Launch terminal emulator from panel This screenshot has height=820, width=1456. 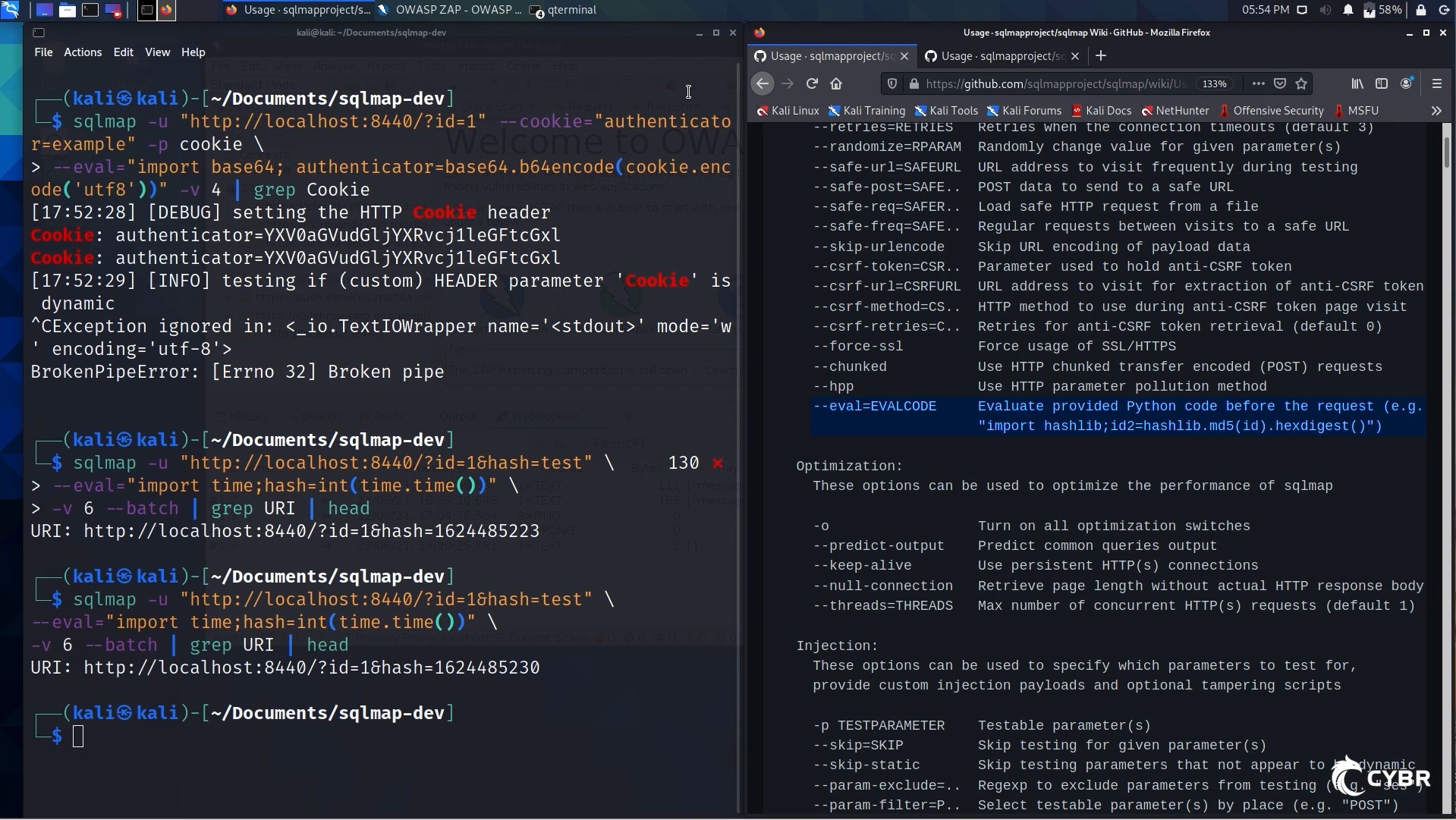click(90, 10)
